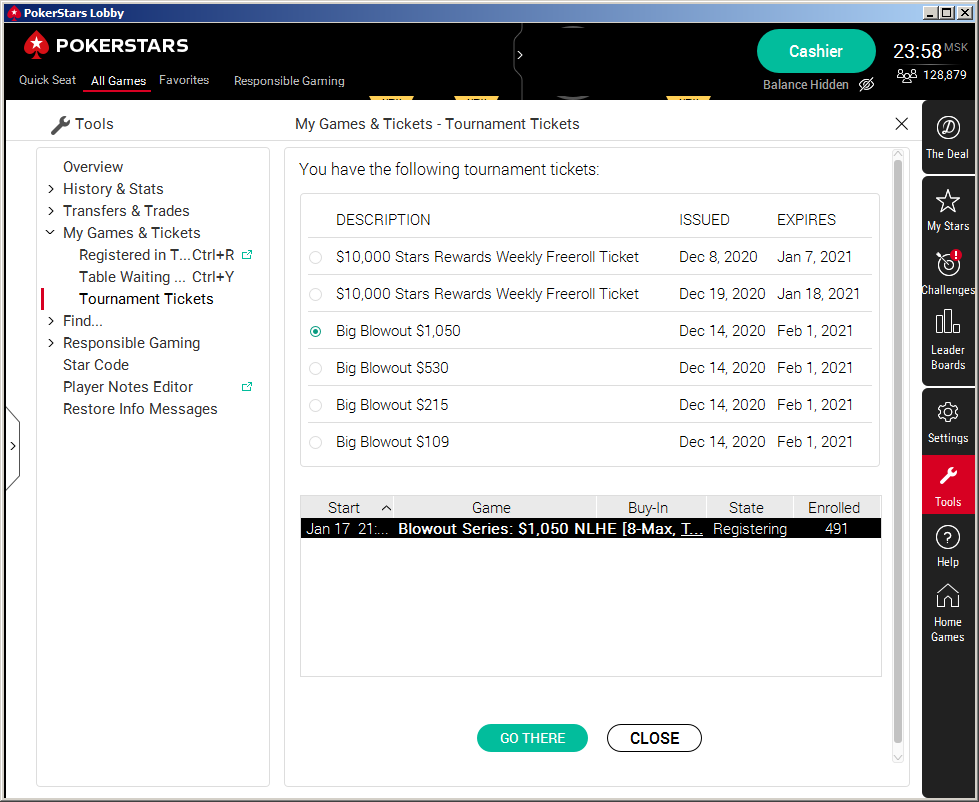The width and height of the screenshot is (979, 802).
Task: Select Weekly Freeroll Ticket issued Dec 19
Action: tap(316, 294)
